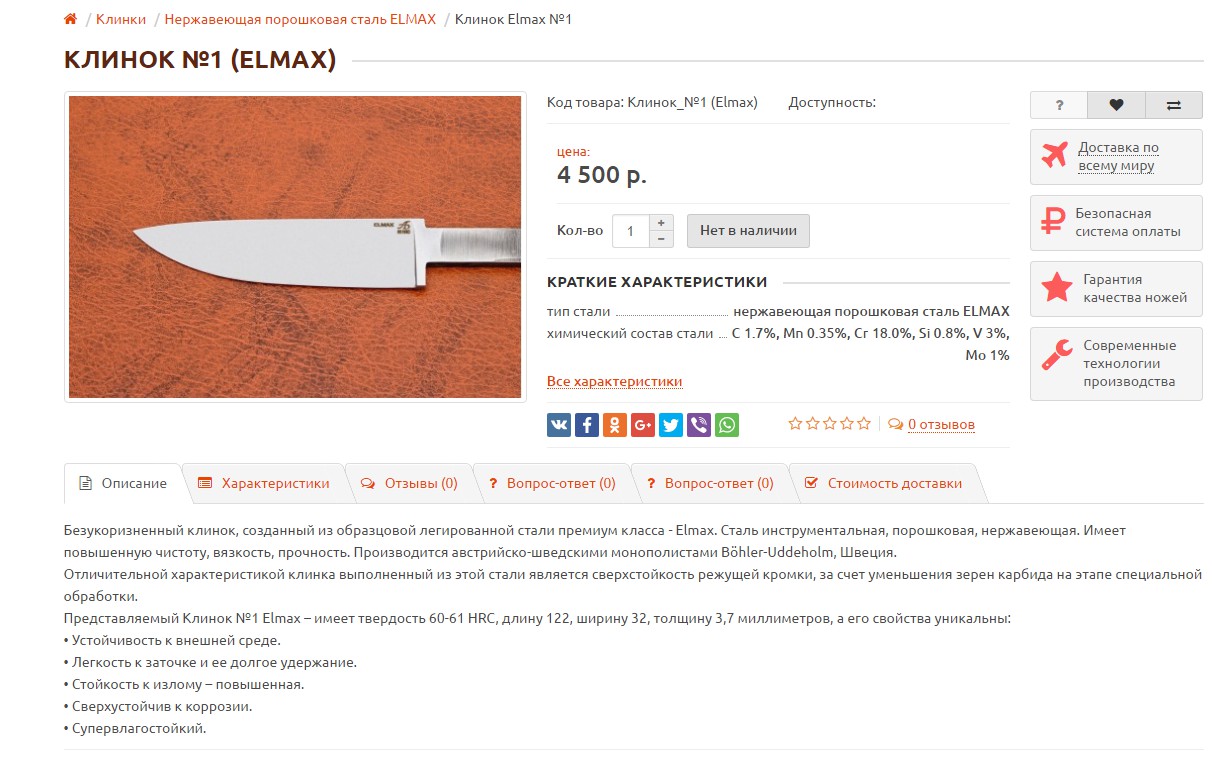Increase quantity with plus stepper

[x=661, y=223]
